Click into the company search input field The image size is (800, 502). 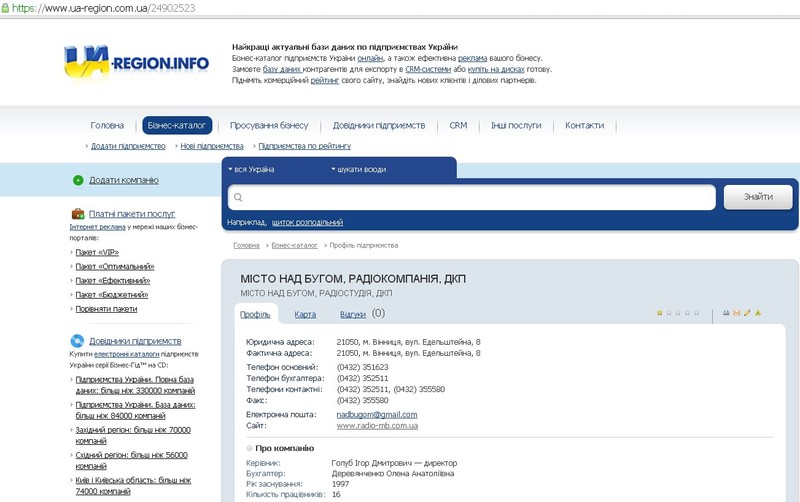(470, 197)
